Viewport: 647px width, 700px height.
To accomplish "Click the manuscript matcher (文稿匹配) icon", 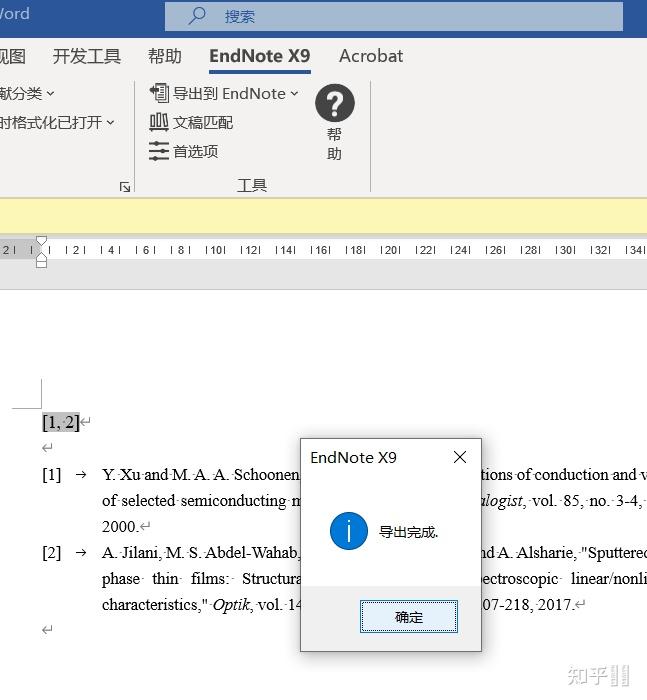I will pos(159,122).
